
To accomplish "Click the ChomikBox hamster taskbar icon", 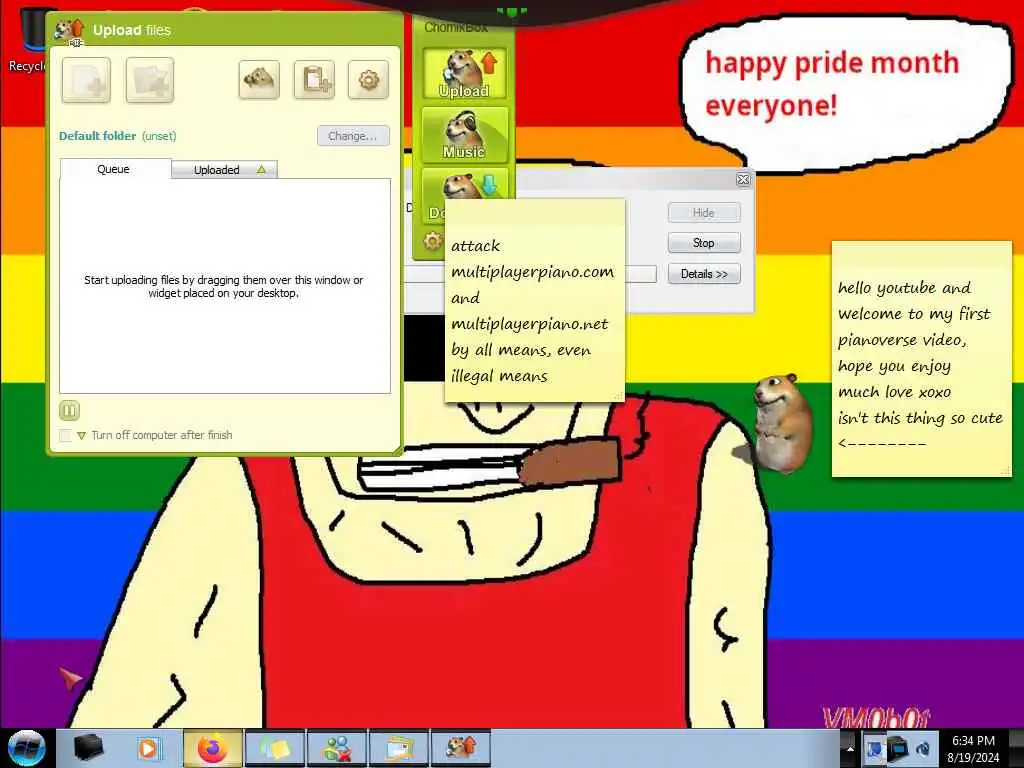I will coord(460,748).
